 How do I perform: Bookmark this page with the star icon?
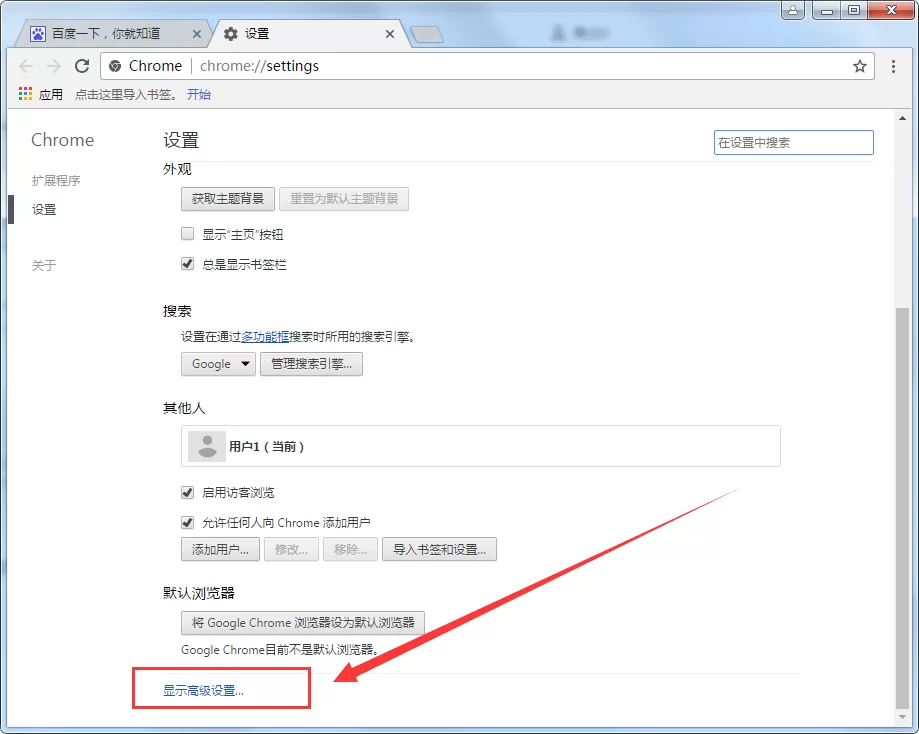(859, 66)
